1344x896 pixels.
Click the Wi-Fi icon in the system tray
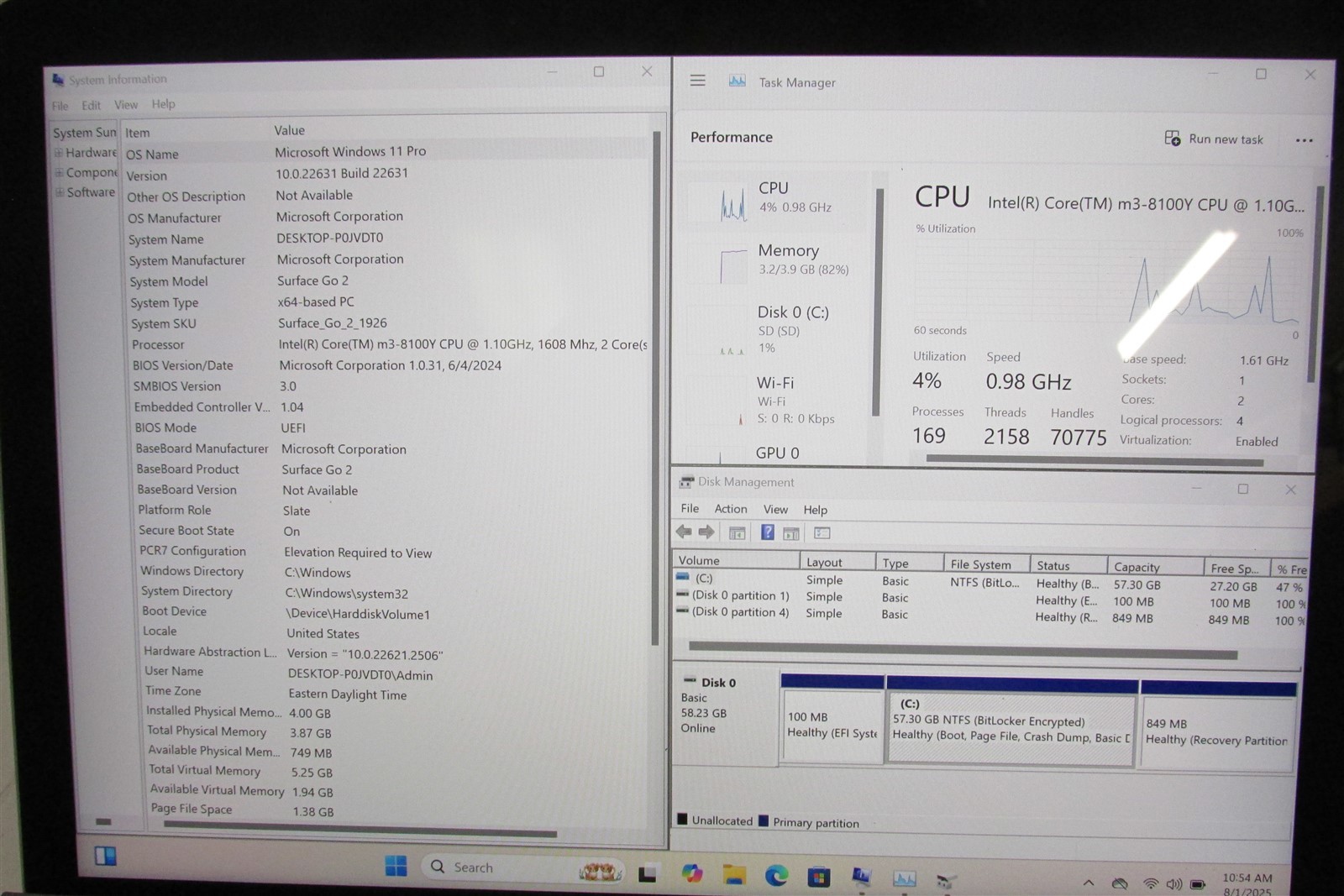point(1151,883)
